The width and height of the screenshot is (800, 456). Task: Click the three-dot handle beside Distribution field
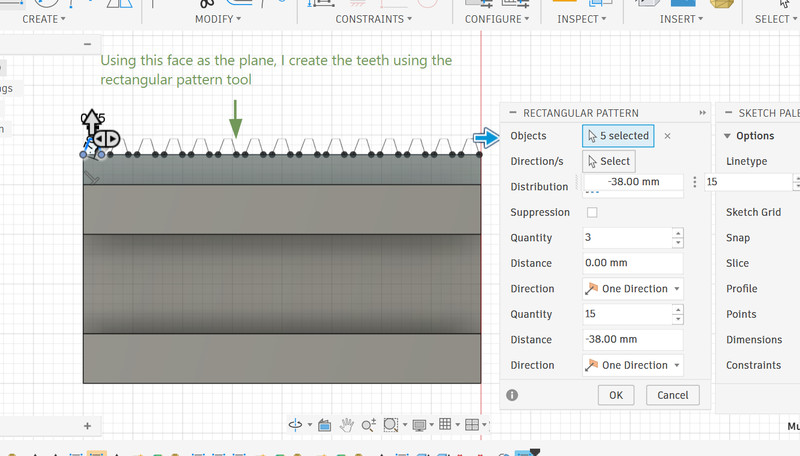click(x=694, y=182)
